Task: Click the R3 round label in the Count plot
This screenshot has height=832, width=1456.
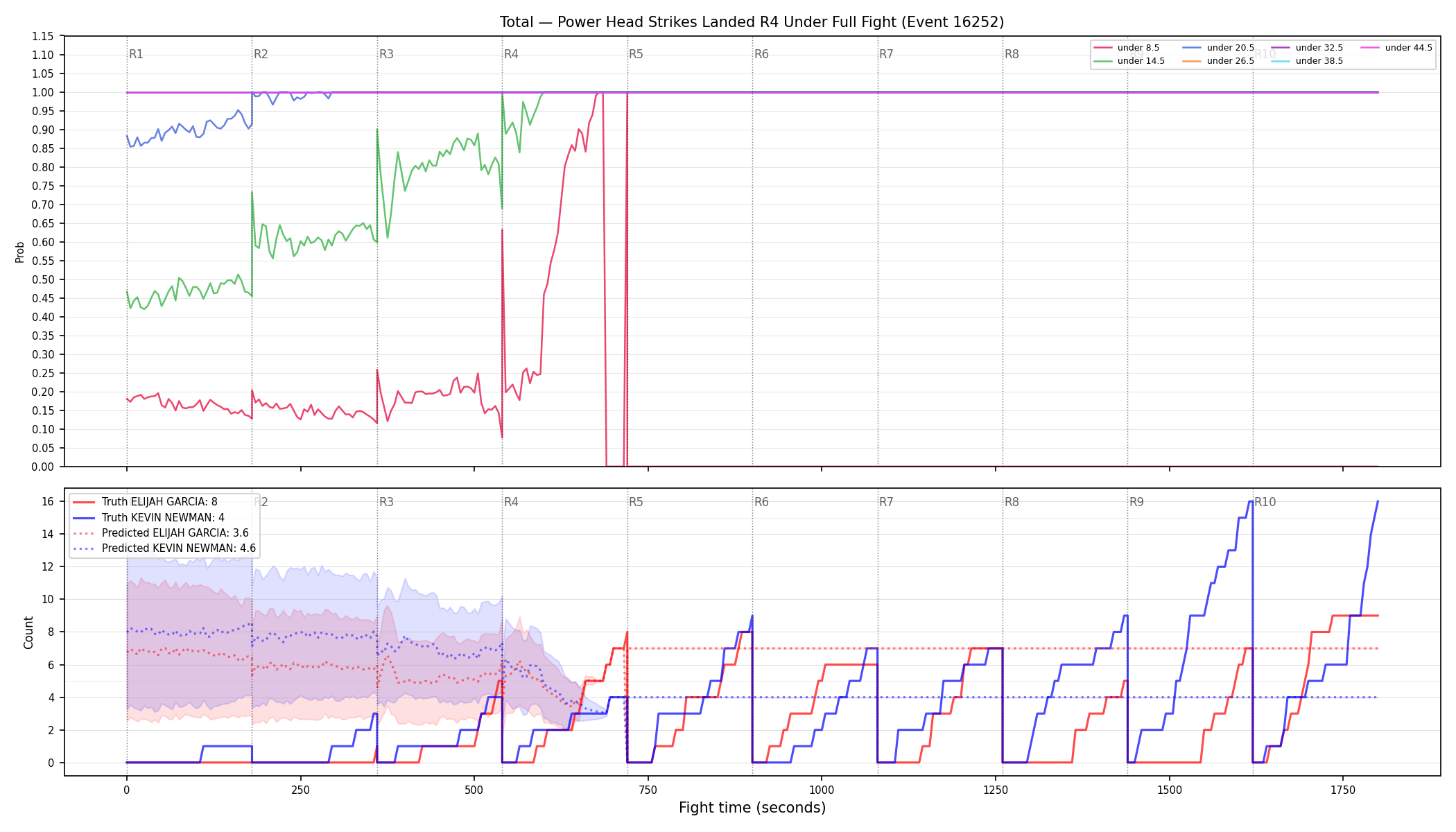Action: pos(386,502)
